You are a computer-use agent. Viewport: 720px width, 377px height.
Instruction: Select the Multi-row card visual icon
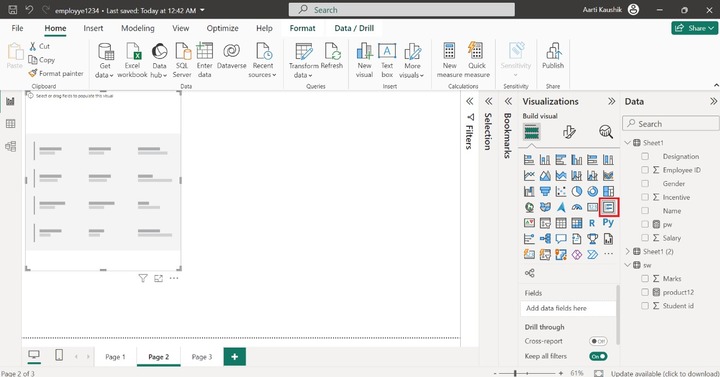tap(608, 207)
